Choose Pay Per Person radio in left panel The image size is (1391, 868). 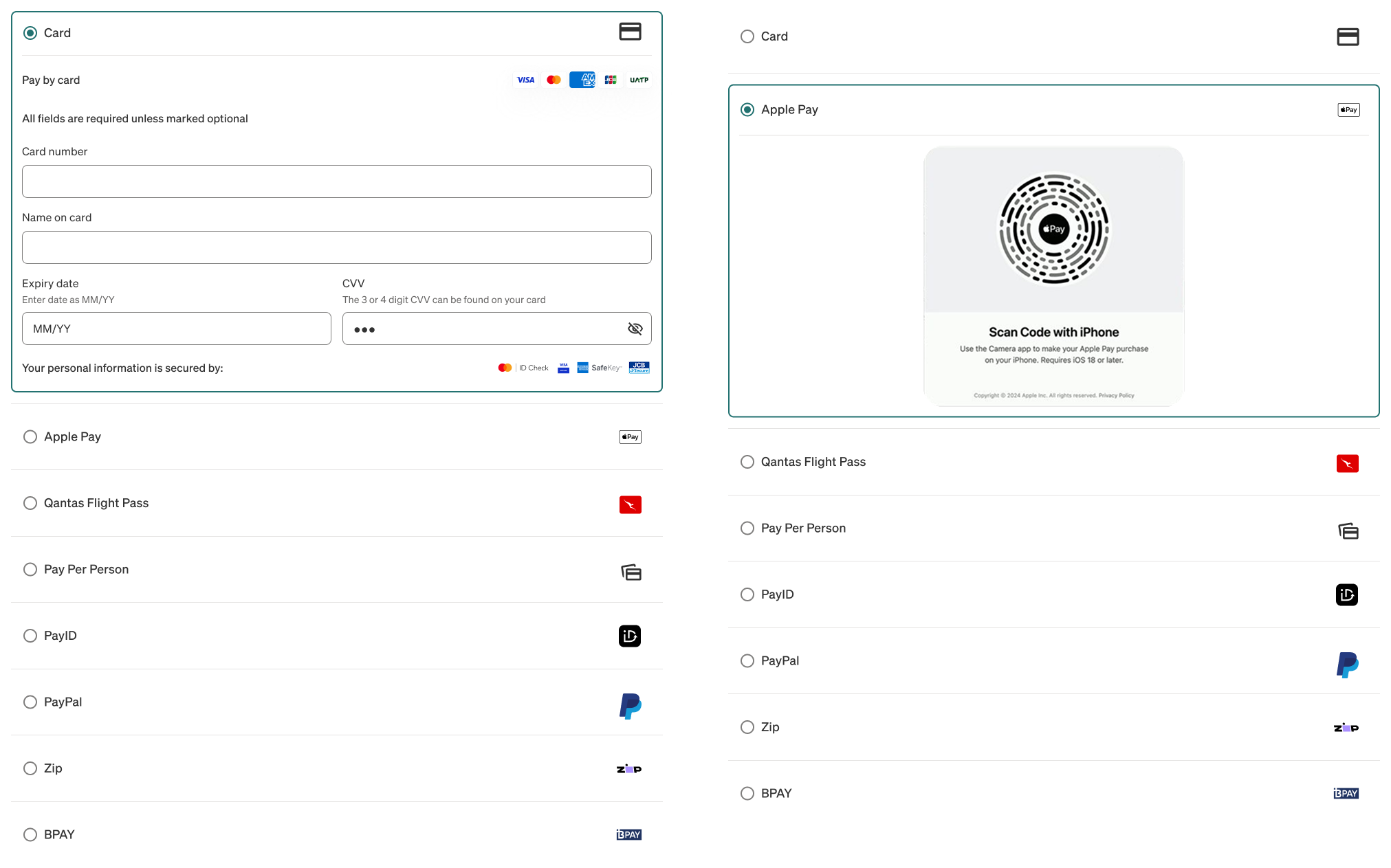[30, 569]
